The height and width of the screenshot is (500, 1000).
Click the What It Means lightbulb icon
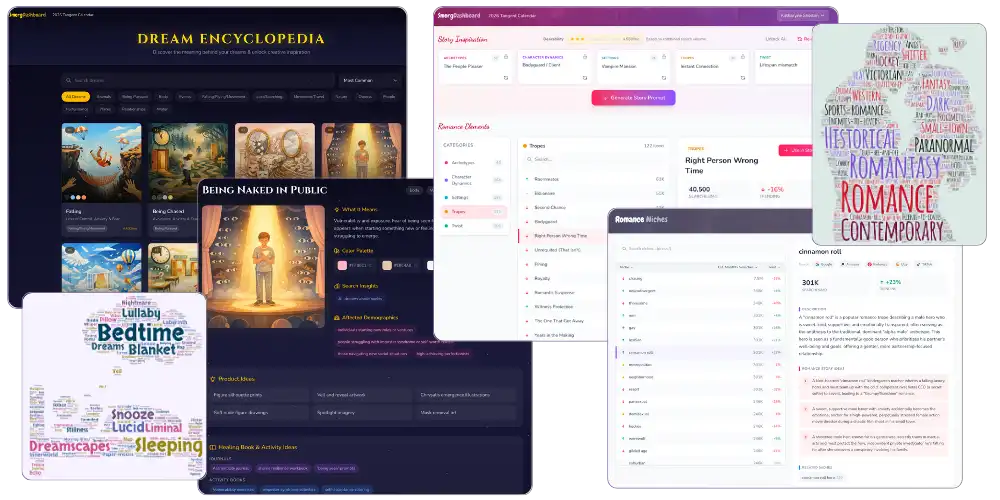(x=334, y=209)
